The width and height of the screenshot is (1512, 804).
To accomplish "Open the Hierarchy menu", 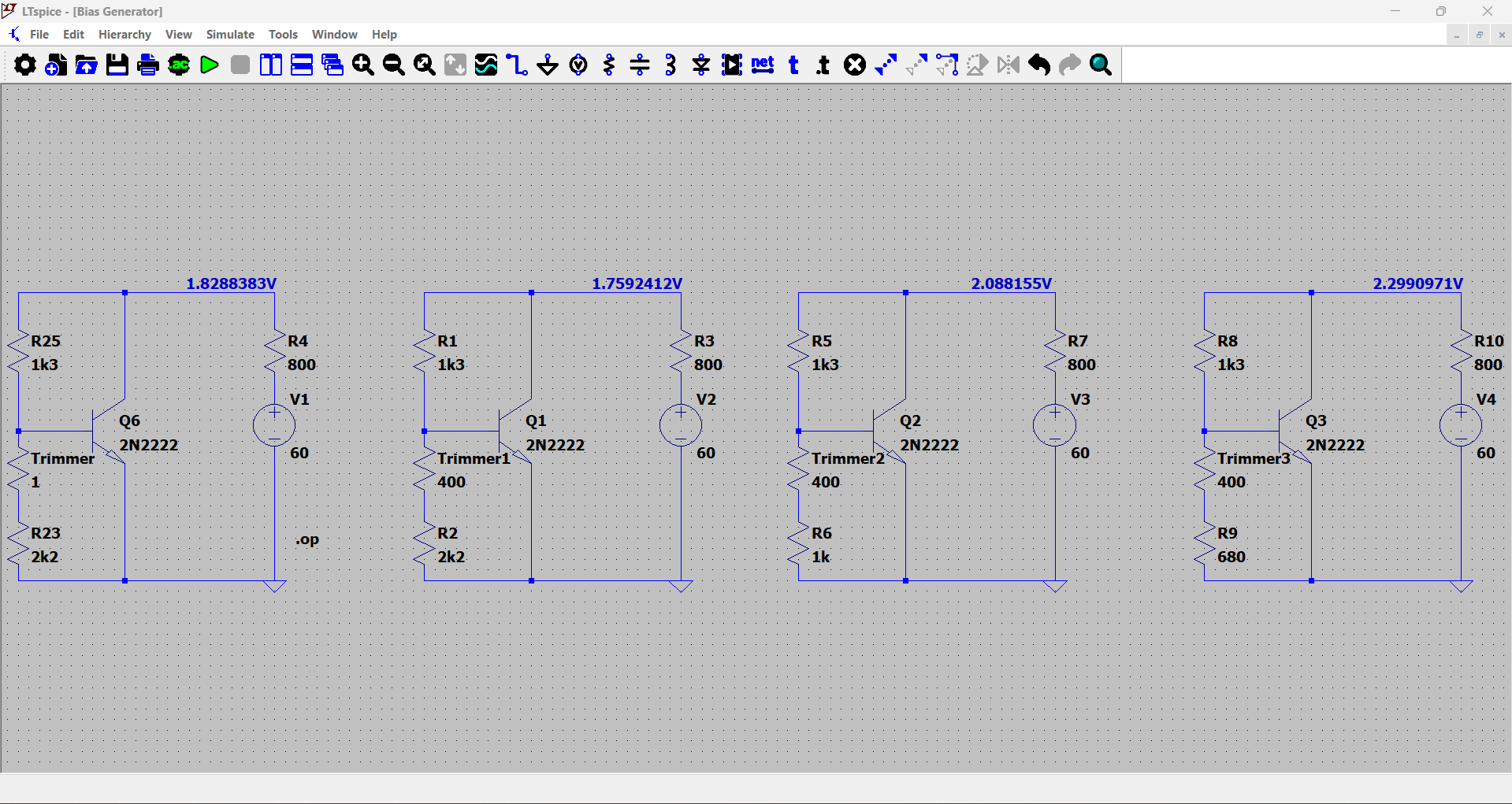I will [x=124, y=35].
